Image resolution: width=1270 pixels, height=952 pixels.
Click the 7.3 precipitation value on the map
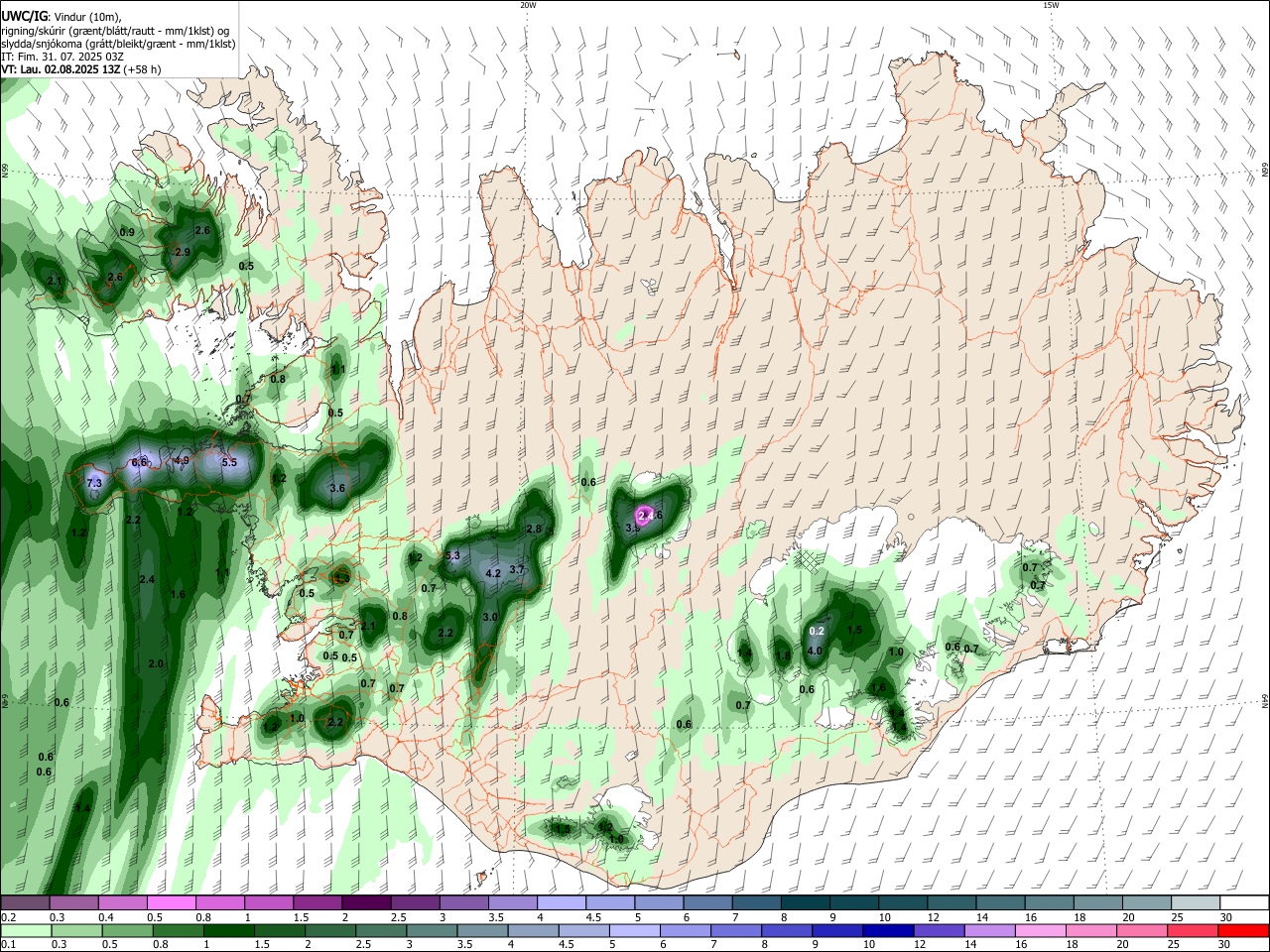tap(94, 483)
